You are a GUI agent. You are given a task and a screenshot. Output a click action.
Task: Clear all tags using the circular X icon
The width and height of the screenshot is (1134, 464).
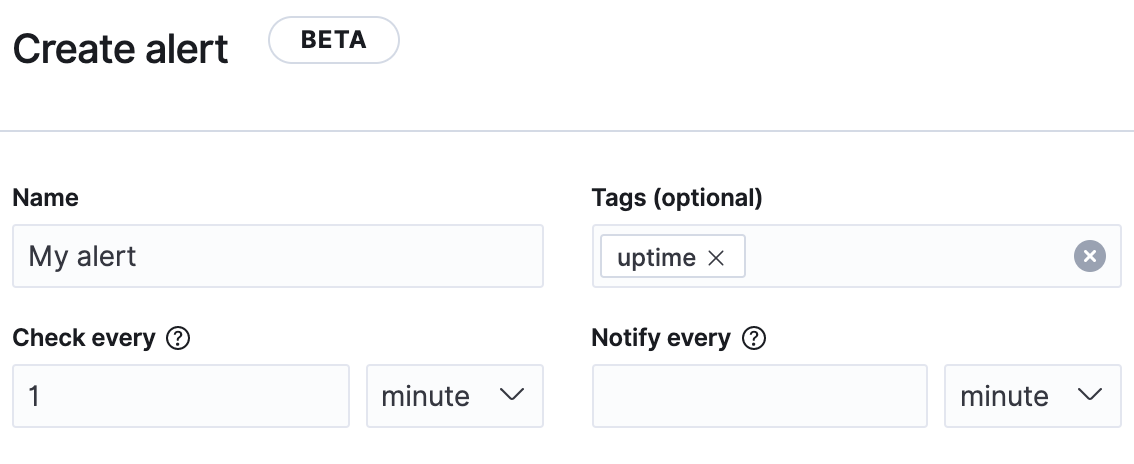1089,257
